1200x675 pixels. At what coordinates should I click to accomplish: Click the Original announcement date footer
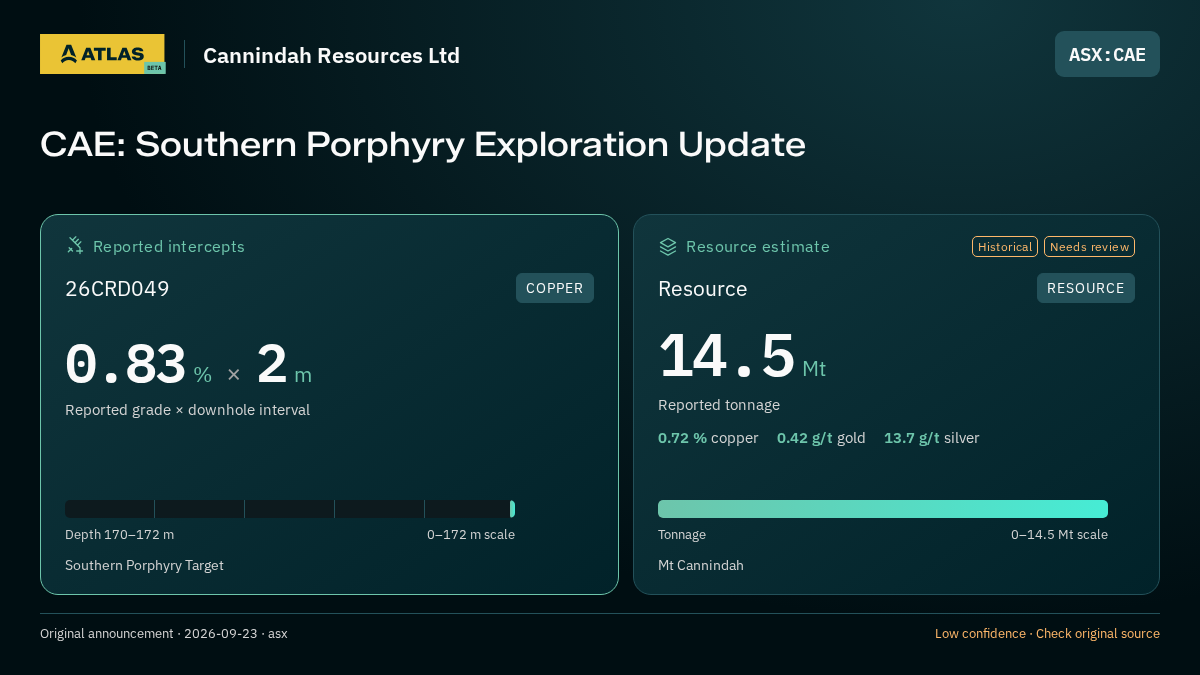164,634
